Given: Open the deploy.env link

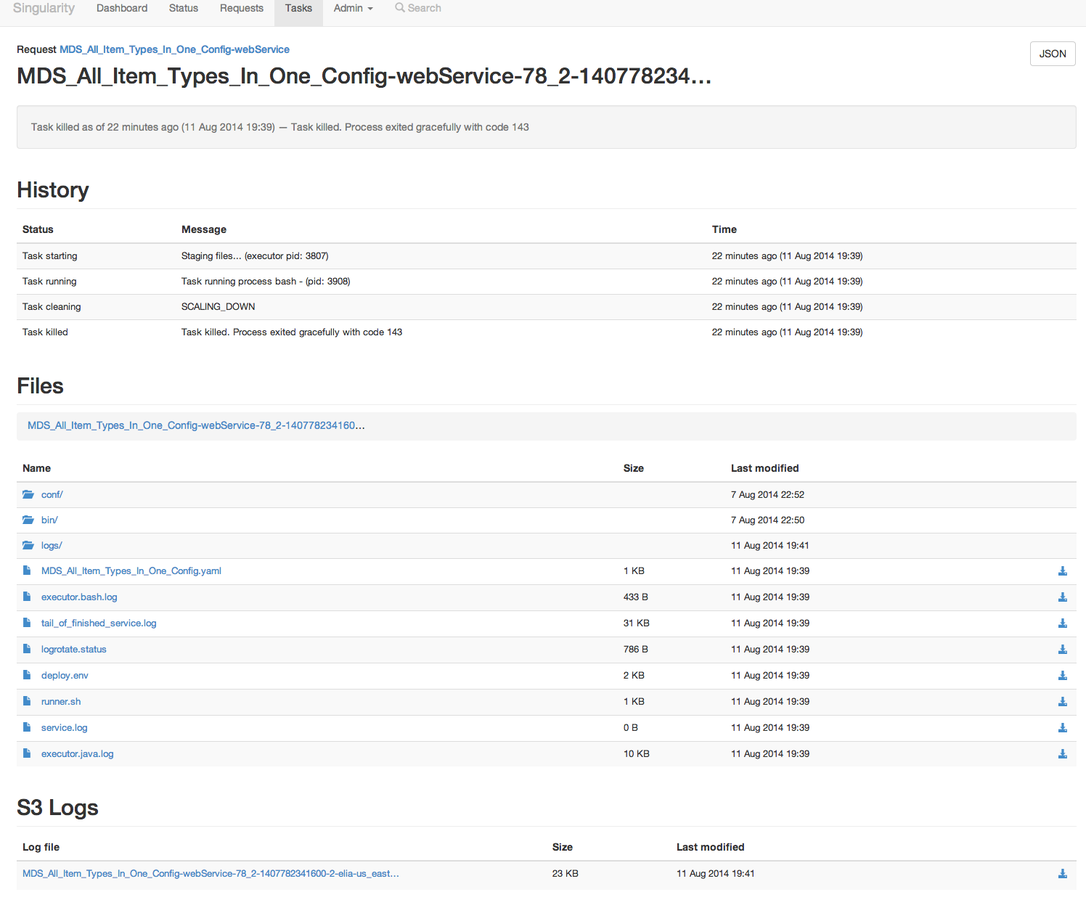Looking at the screenshot, I should (64, 676).
